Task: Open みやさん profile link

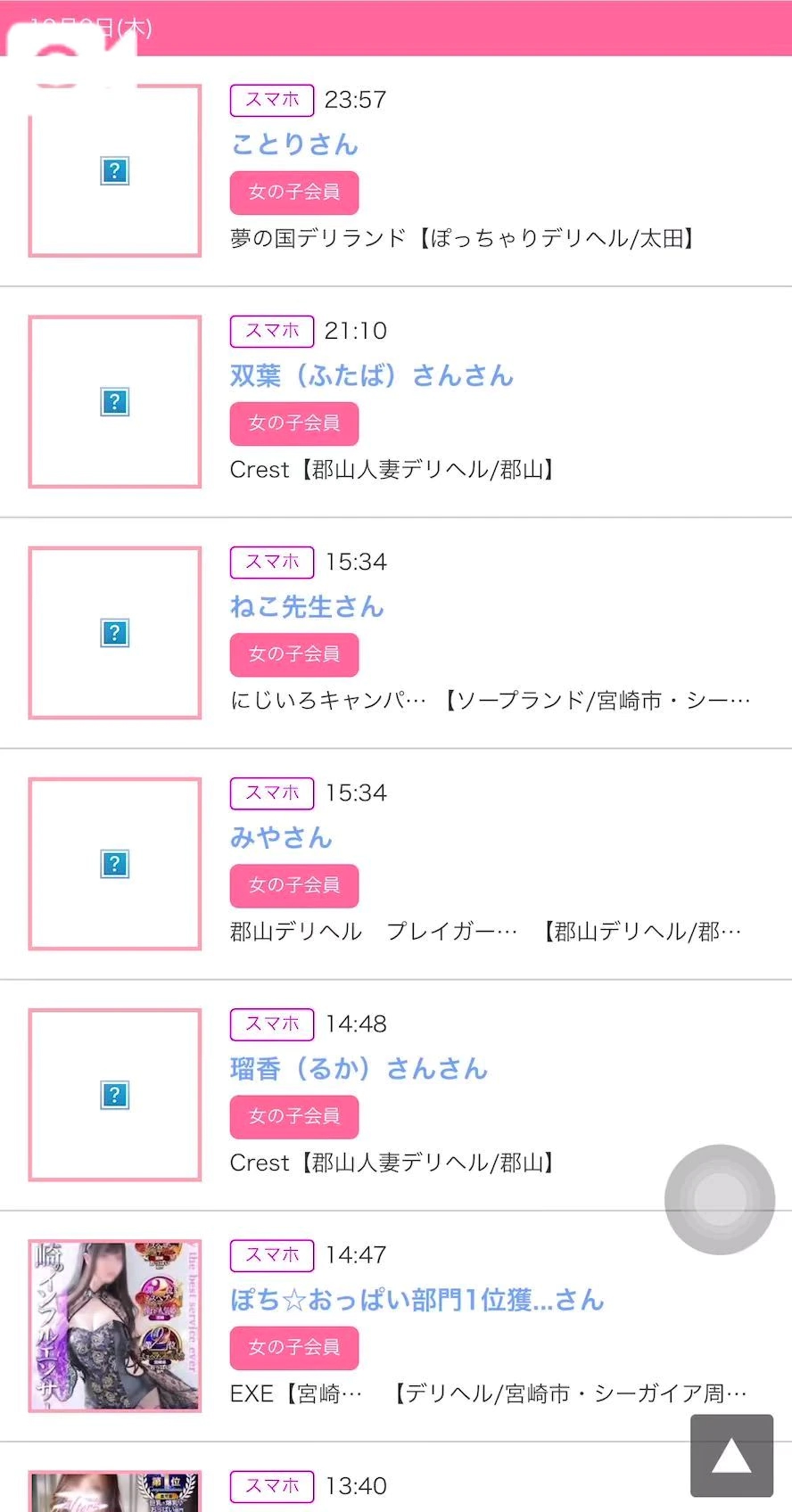Action: pyautogui.click(x=281, y=837)
